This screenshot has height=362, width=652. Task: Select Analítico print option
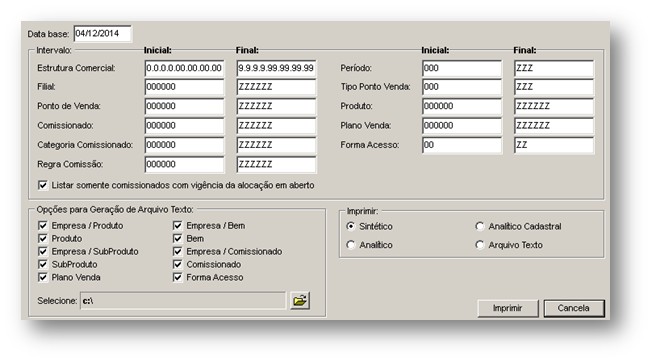coord(351,245)
